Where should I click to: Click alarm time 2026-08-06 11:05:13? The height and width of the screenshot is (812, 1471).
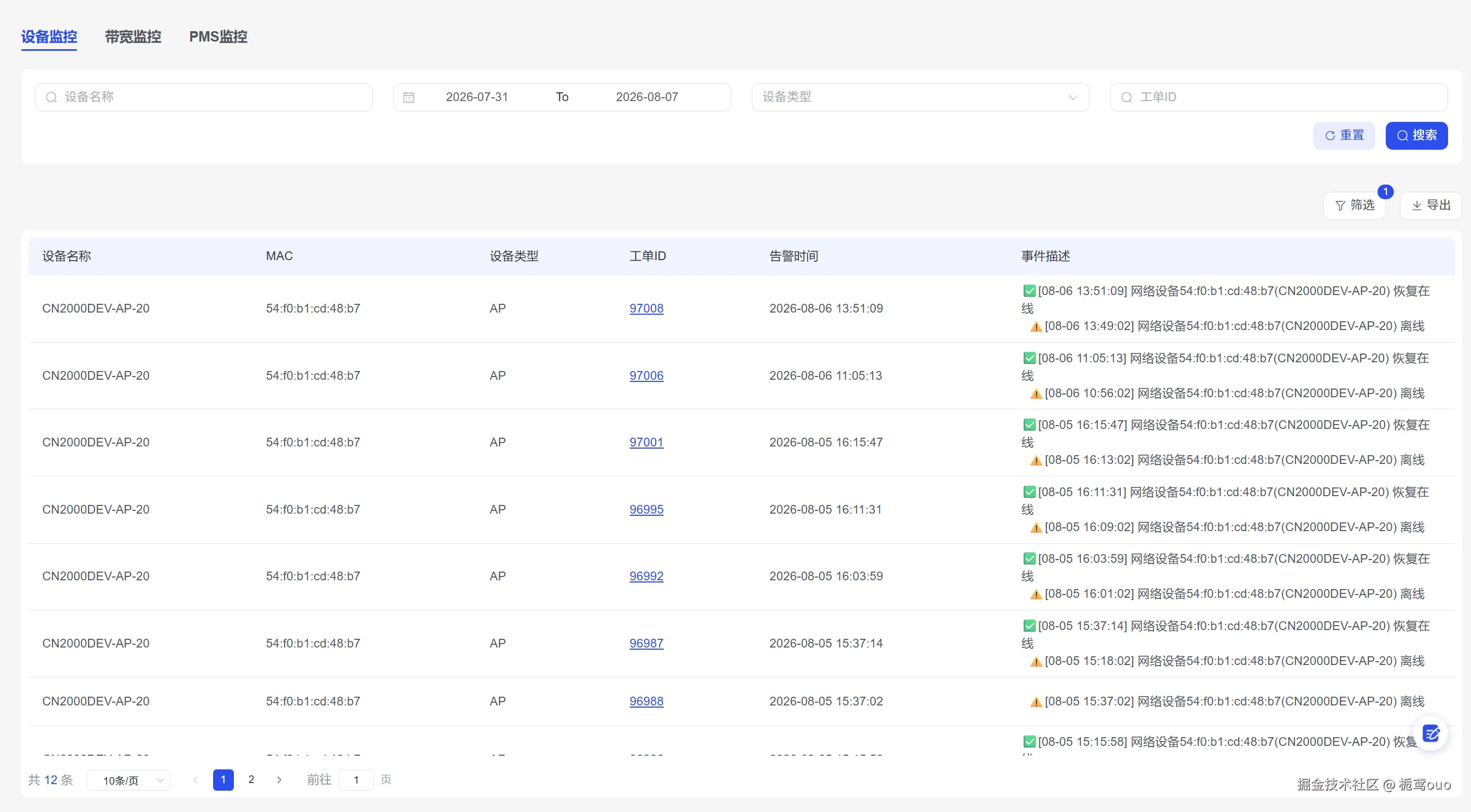[x=826, y=376]
